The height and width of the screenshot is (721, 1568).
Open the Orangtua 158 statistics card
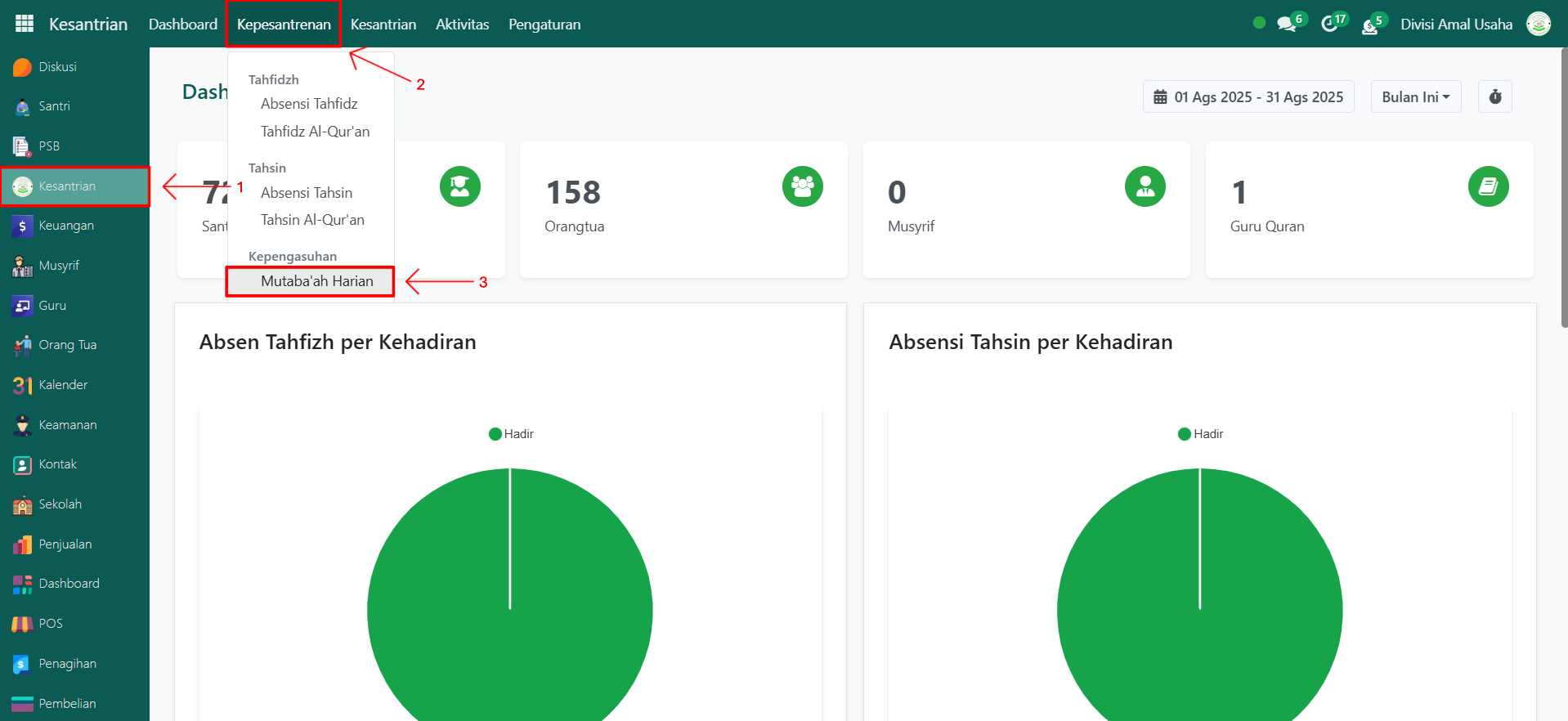pos(683,209)
